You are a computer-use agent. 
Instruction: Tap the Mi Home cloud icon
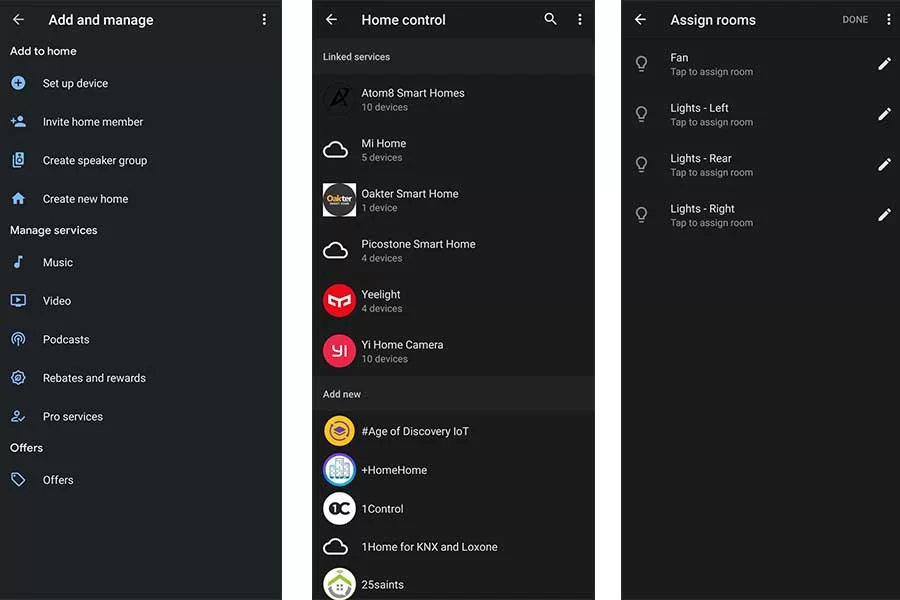(336, 150)
